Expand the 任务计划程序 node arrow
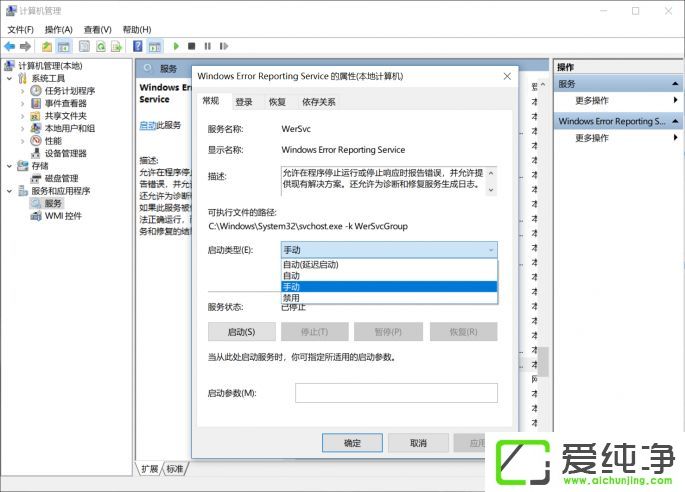This screenshot has height=492, width=685. pos(22,91)
